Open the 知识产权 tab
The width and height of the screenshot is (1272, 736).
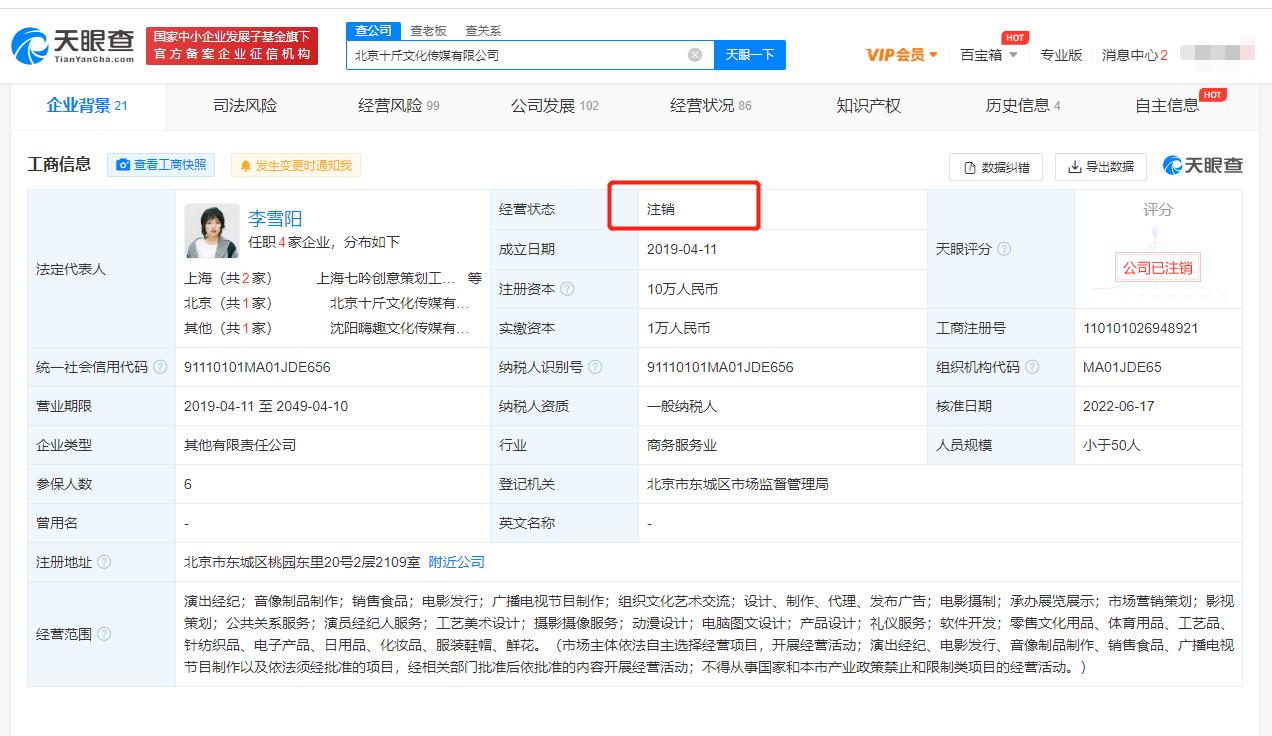(x=868, y=106)
